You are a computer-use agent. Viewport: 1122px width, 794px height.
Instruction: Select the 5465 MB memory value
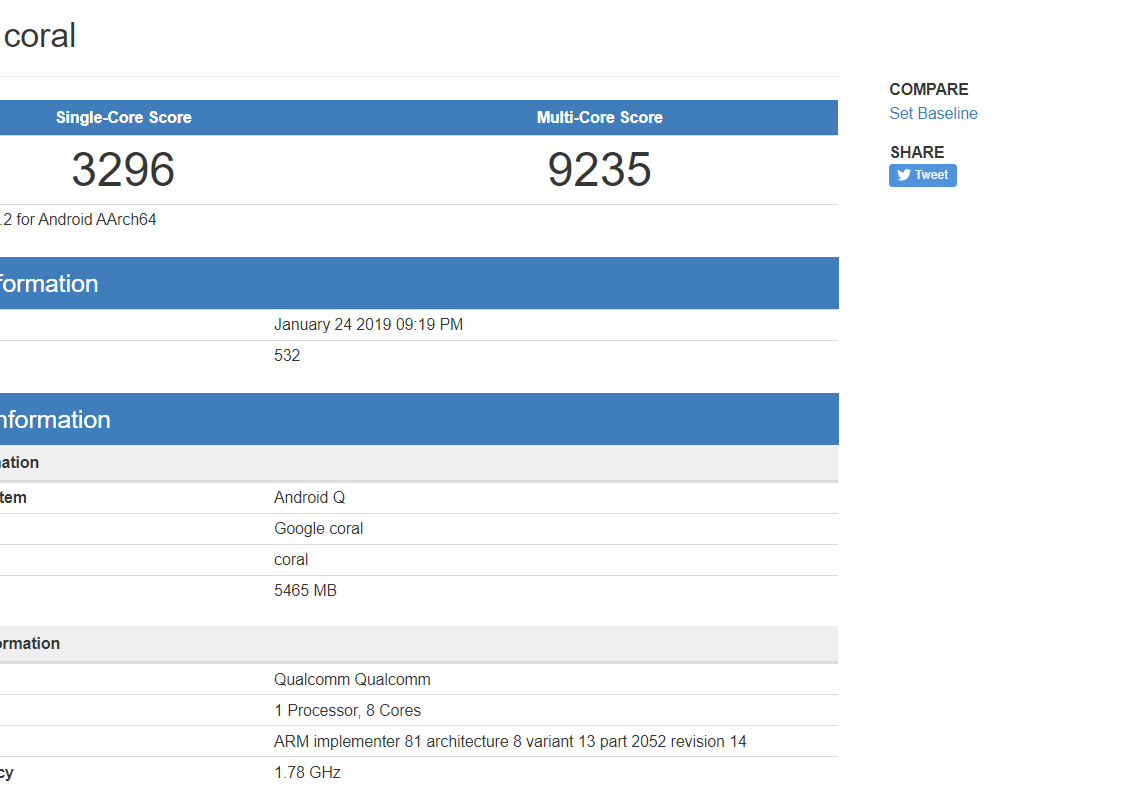point(305,591)
